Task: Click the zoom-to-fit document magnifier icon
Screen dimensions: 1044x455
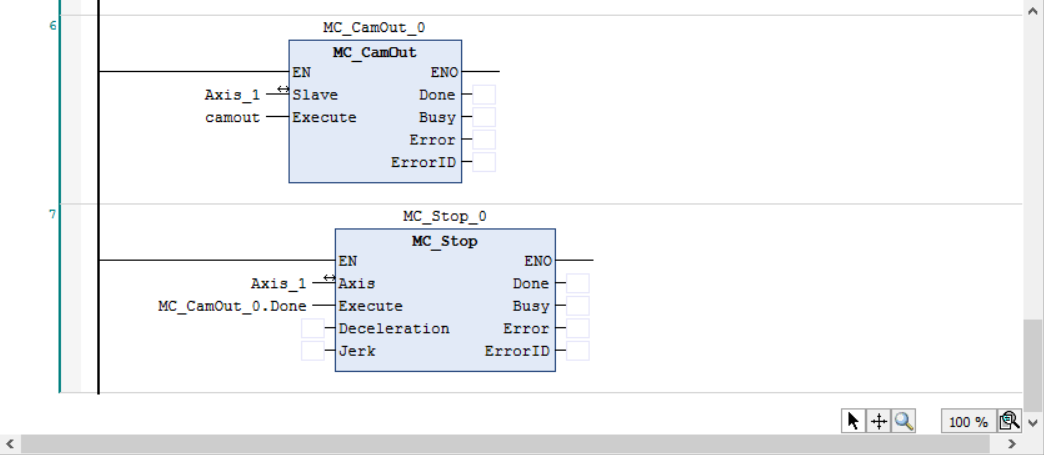Action: [x=1008, y=422]
